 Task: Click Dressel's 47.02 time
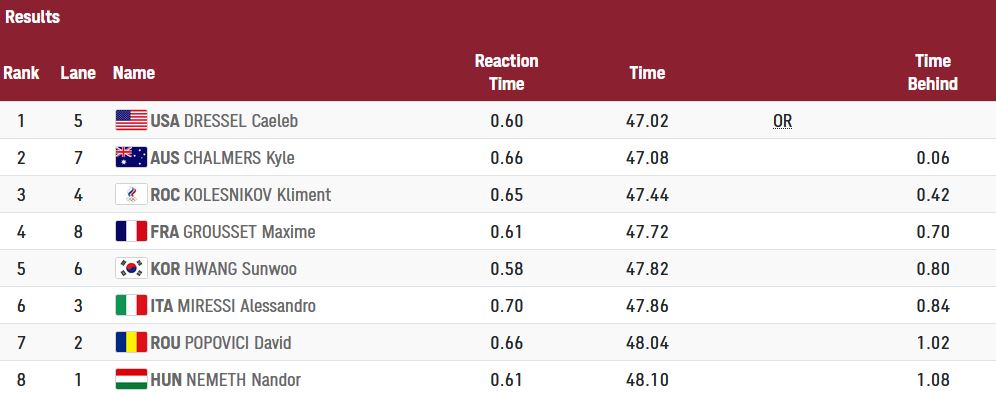(647, 121)
